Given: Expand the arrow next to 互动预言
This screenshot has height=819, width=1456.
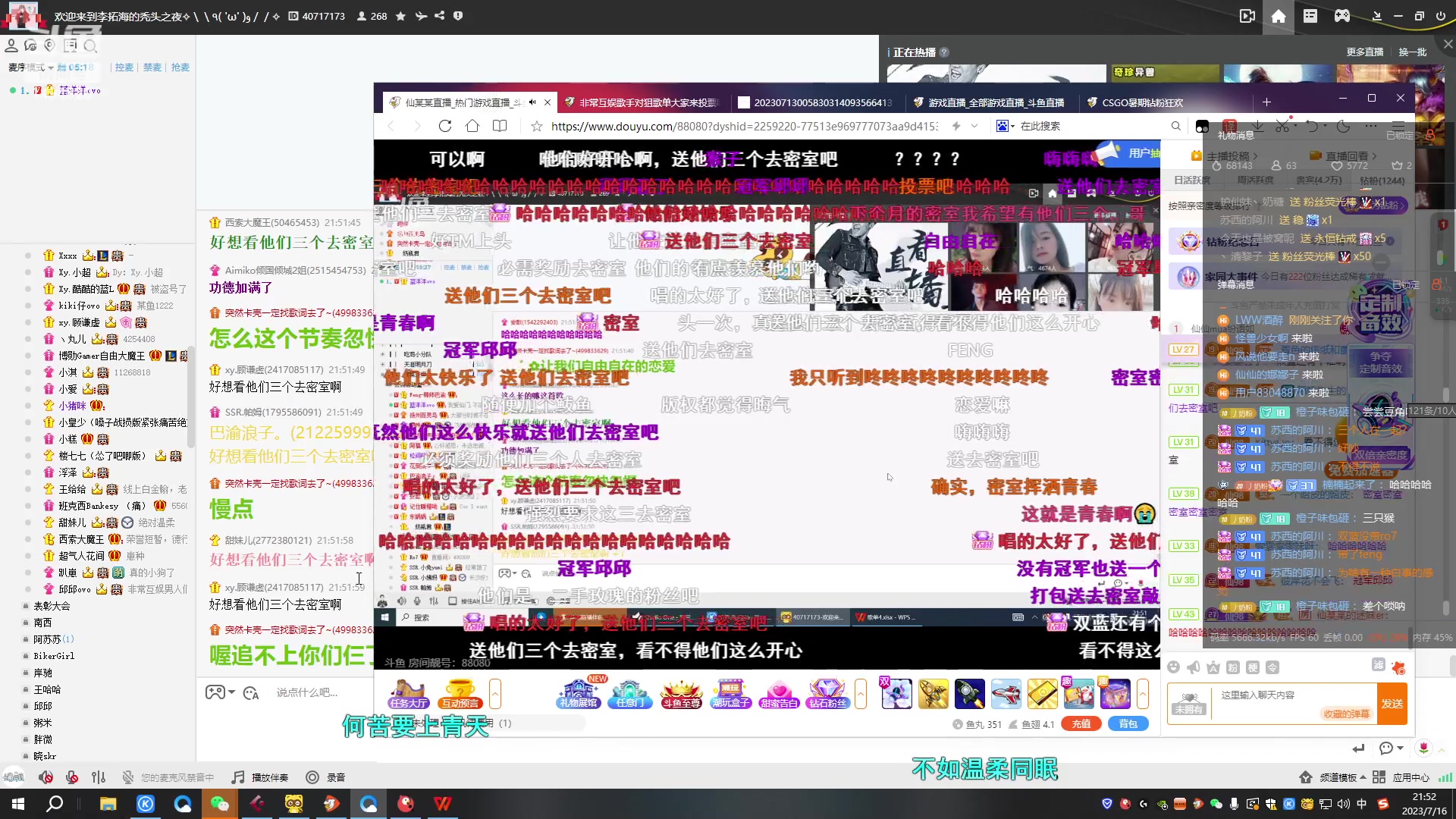Looking at the screenshot, I should coord(495,694).
